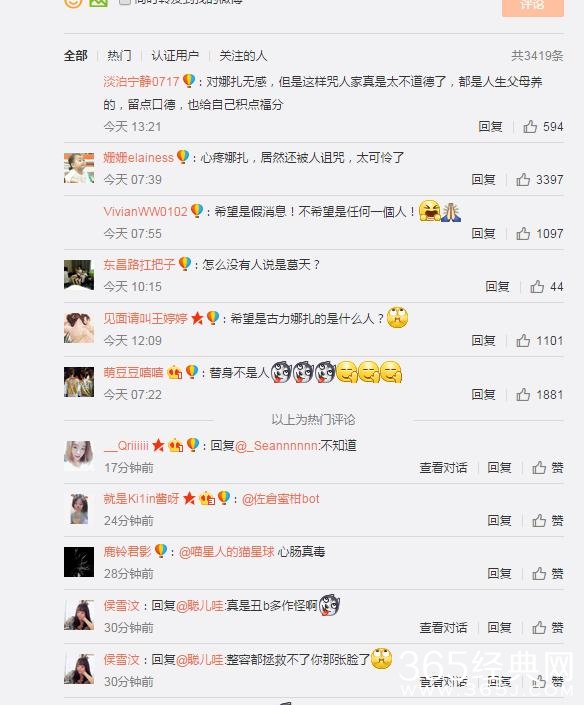Viewport: 584px width, 705px height.
Task: Select the 认证用户 tab
Action: coord(175,56)
